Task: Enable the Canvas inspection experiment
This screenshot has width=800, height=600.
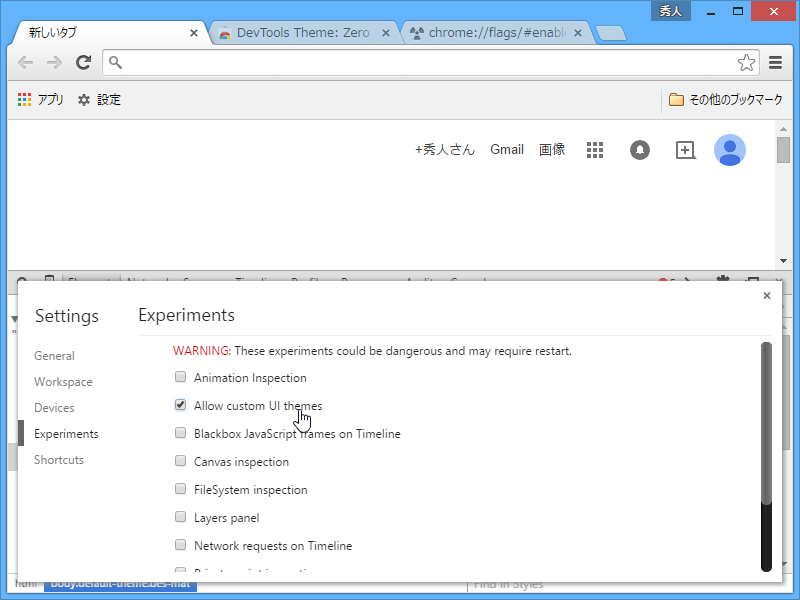Action: click(180, 461)
